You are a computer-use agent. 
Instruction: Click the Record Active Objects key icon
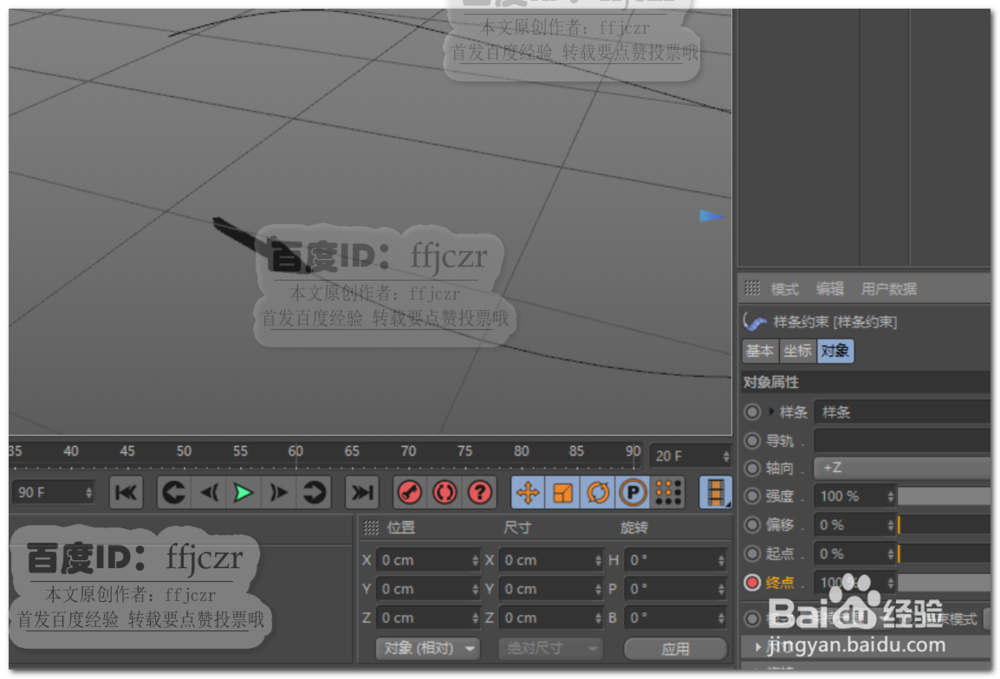point(410,492)
